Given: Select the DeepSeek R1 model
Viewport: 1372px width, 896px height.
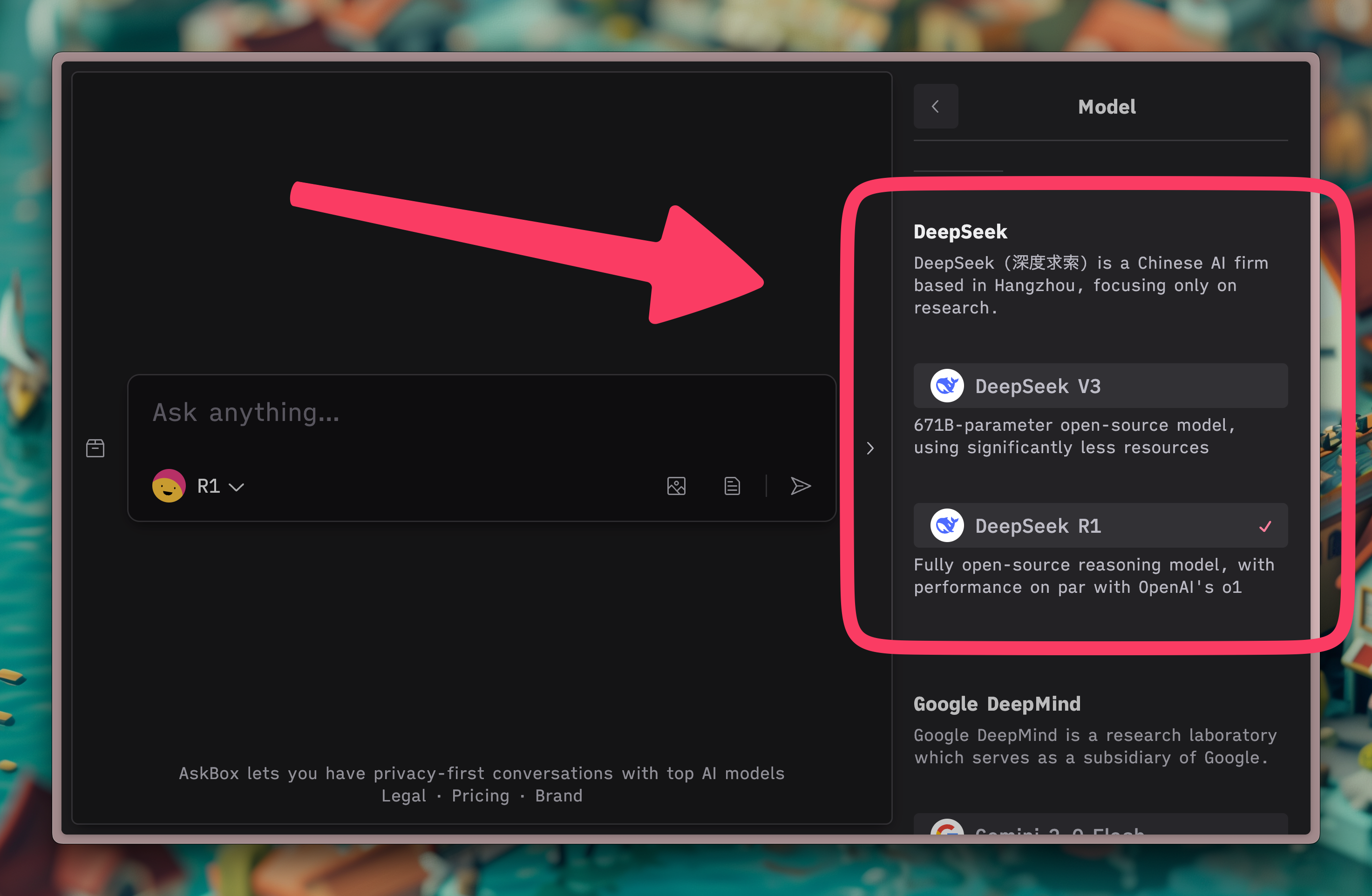Looking at the screenshot, I should click(1100, 525).
